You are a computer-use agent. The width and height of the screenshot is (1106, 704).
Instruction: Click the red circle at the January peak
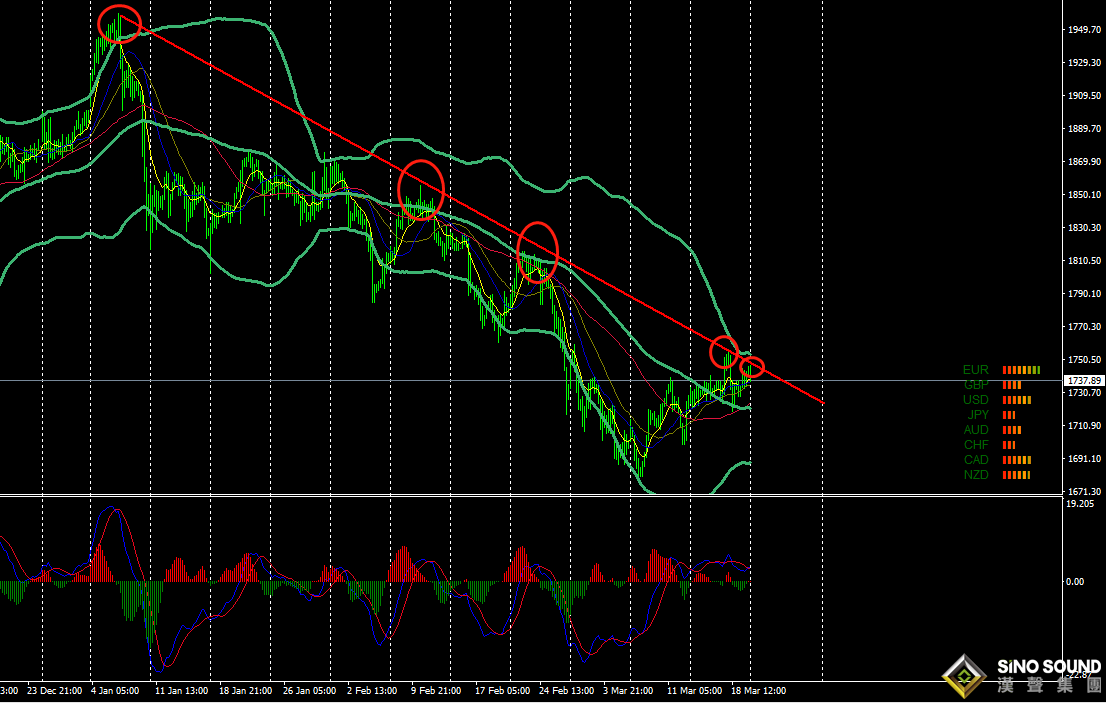coord(119,24)
